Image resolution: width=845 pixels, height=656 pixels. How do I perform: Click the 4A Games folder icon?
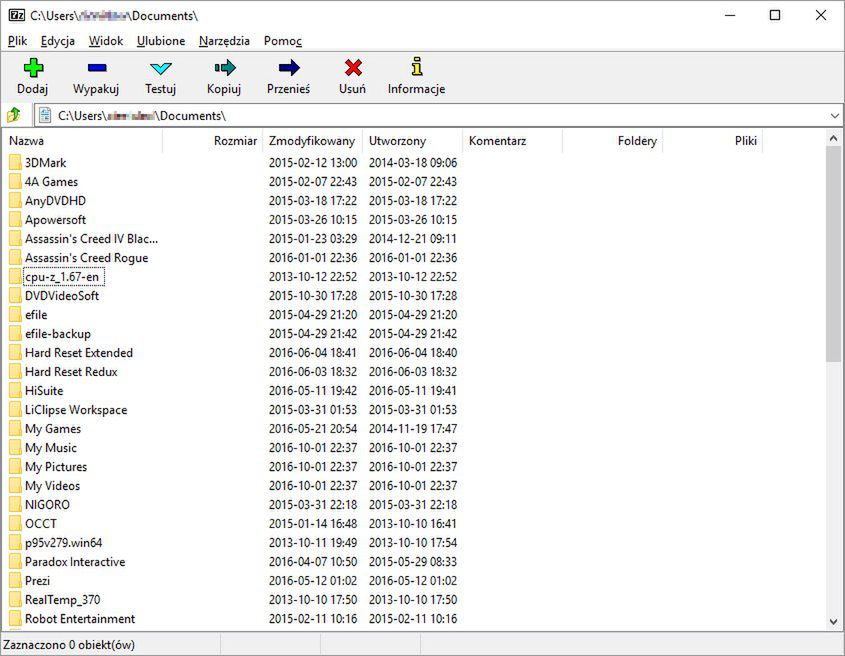15,182
